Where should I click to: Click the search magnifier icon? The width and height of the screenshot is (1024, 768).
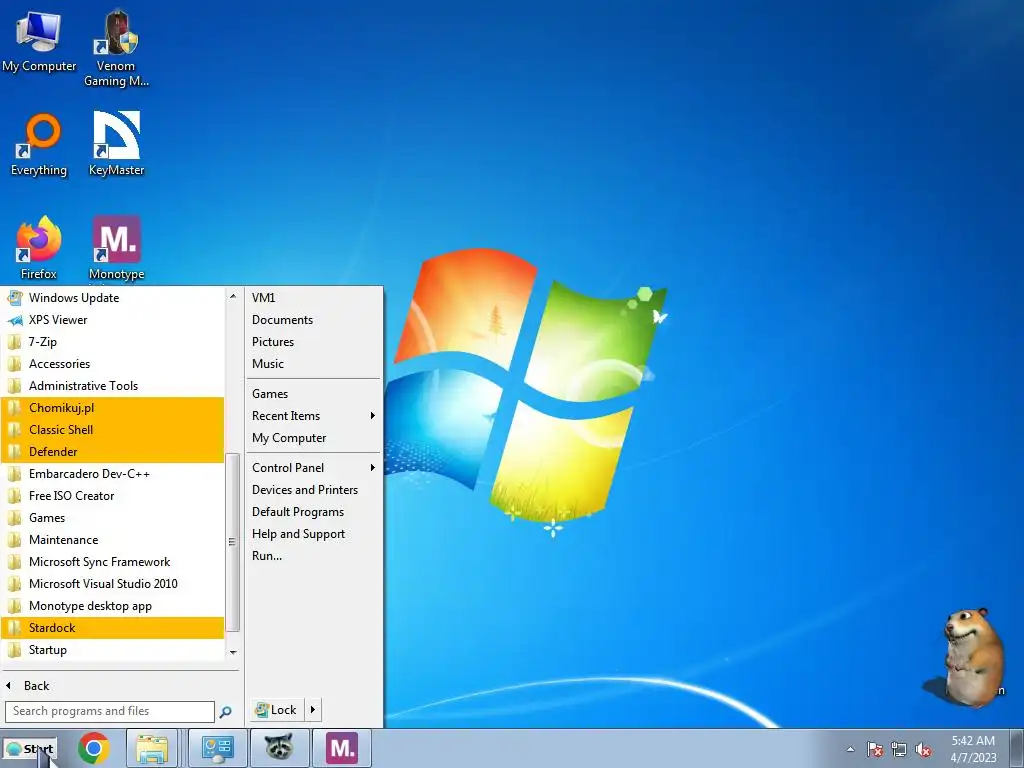point(225,712)
